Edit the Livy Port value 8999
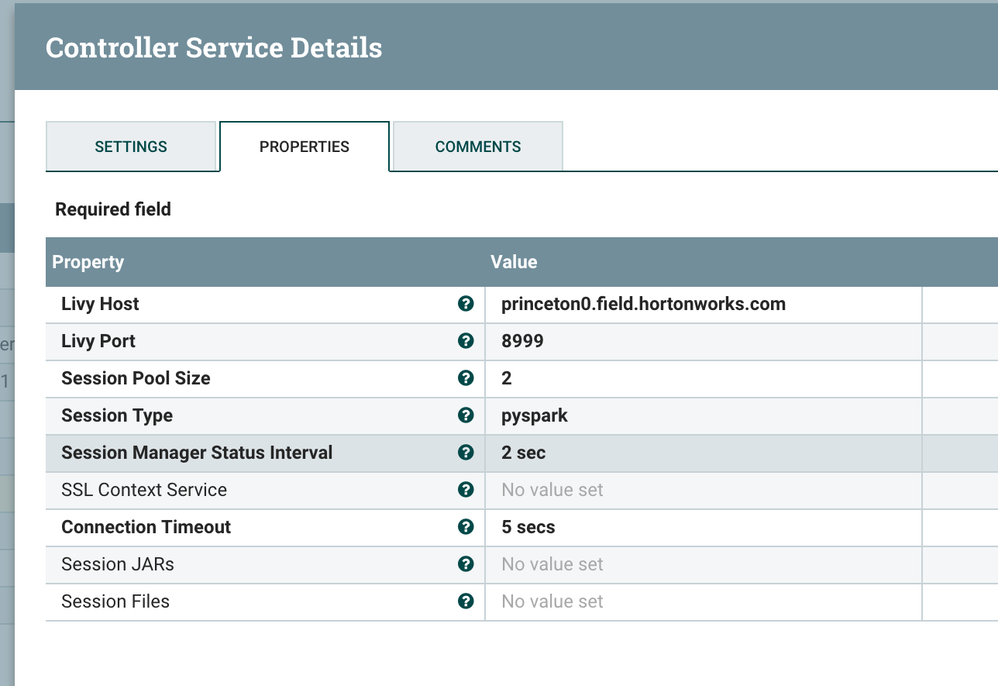998x686 pixels. click(523, 341)
